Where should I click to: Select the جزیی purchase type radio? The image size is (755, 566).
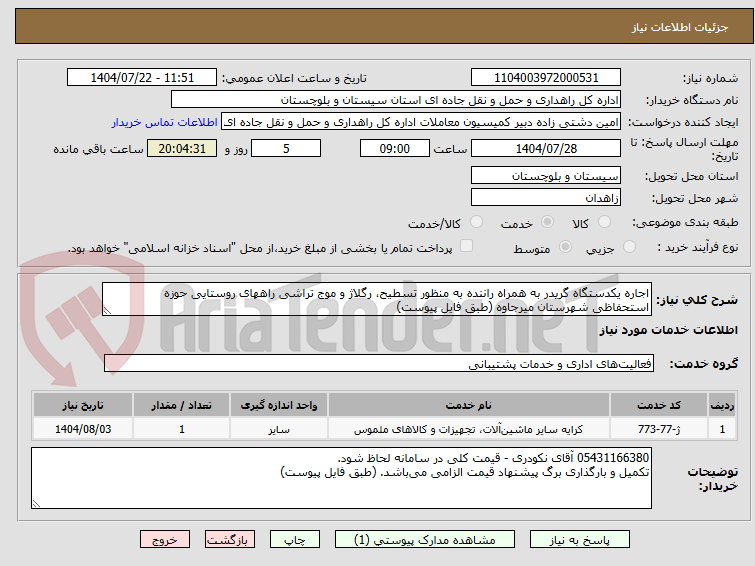tap(629, 247)
